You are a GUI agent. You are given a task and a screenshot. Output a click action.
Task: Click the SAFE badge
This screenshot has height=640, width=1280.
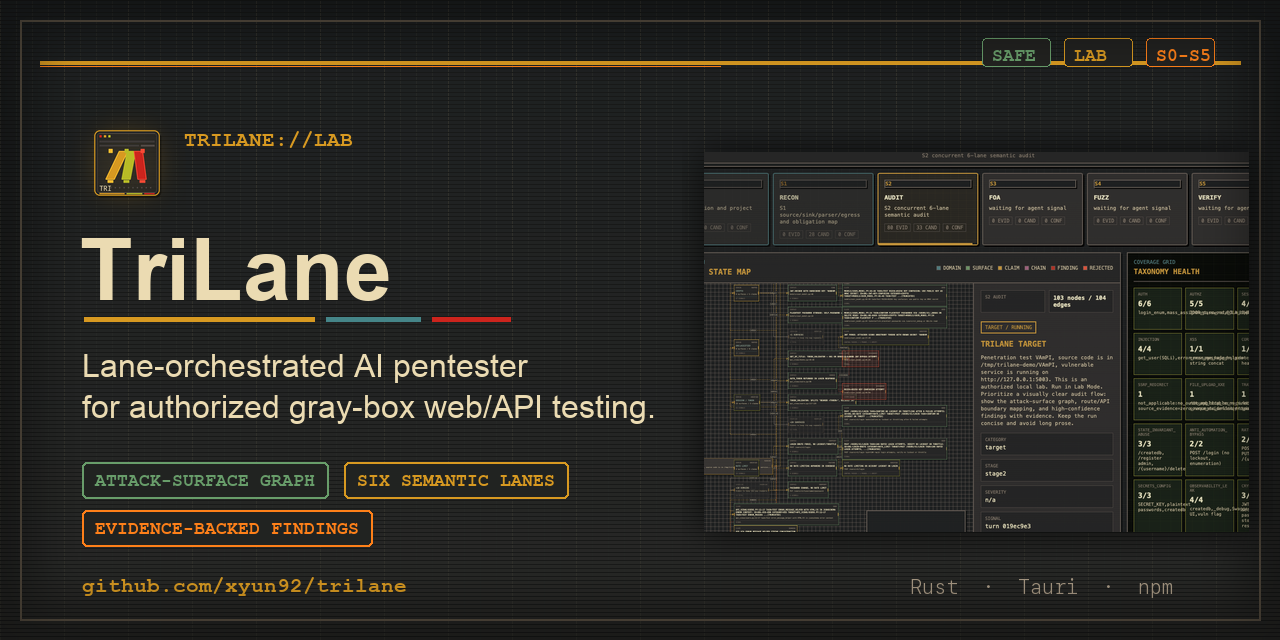[1016, 53]
